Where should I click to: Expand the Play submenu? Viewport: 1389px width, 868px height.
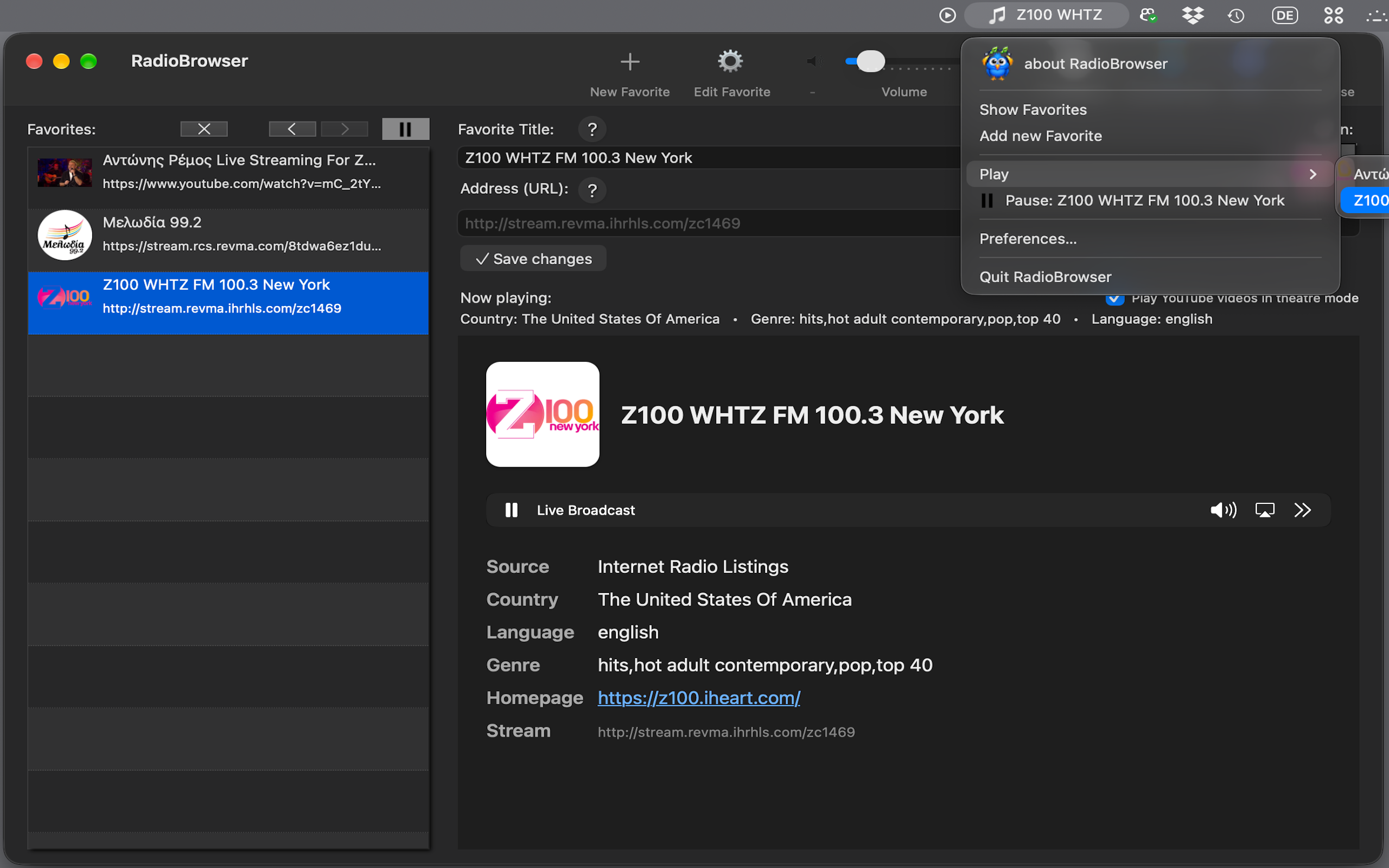[1150, 174]
